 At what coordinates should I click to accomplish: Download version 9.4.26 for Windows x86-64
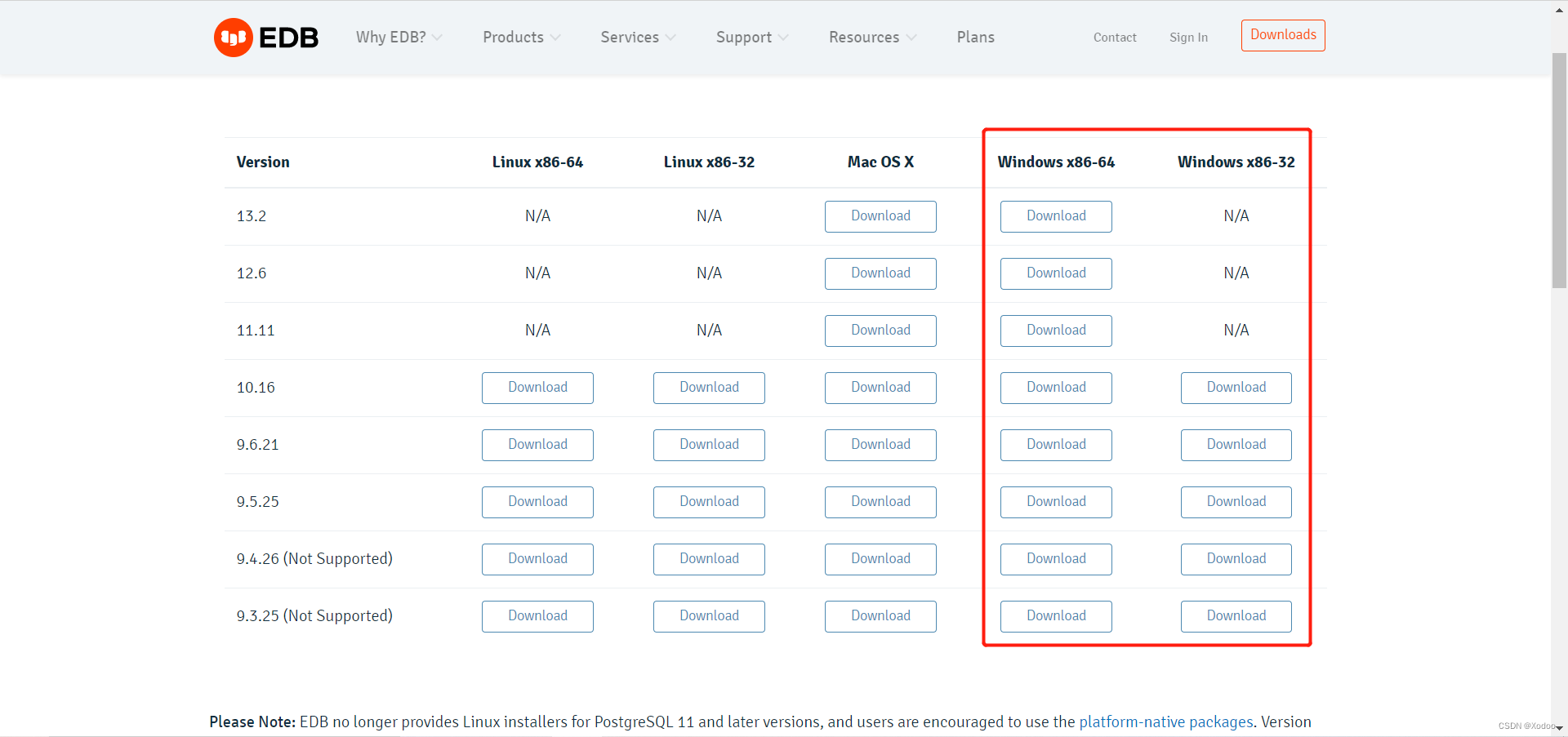pos(1056,559)
